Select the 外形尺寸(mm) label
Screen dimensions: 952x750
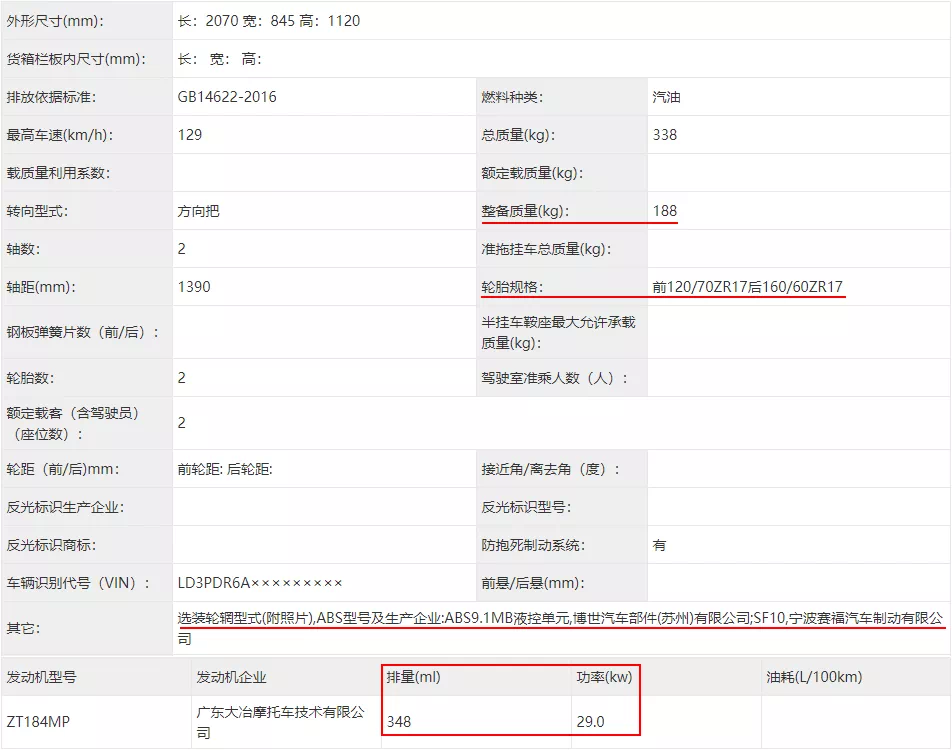[x=55, y=21]
